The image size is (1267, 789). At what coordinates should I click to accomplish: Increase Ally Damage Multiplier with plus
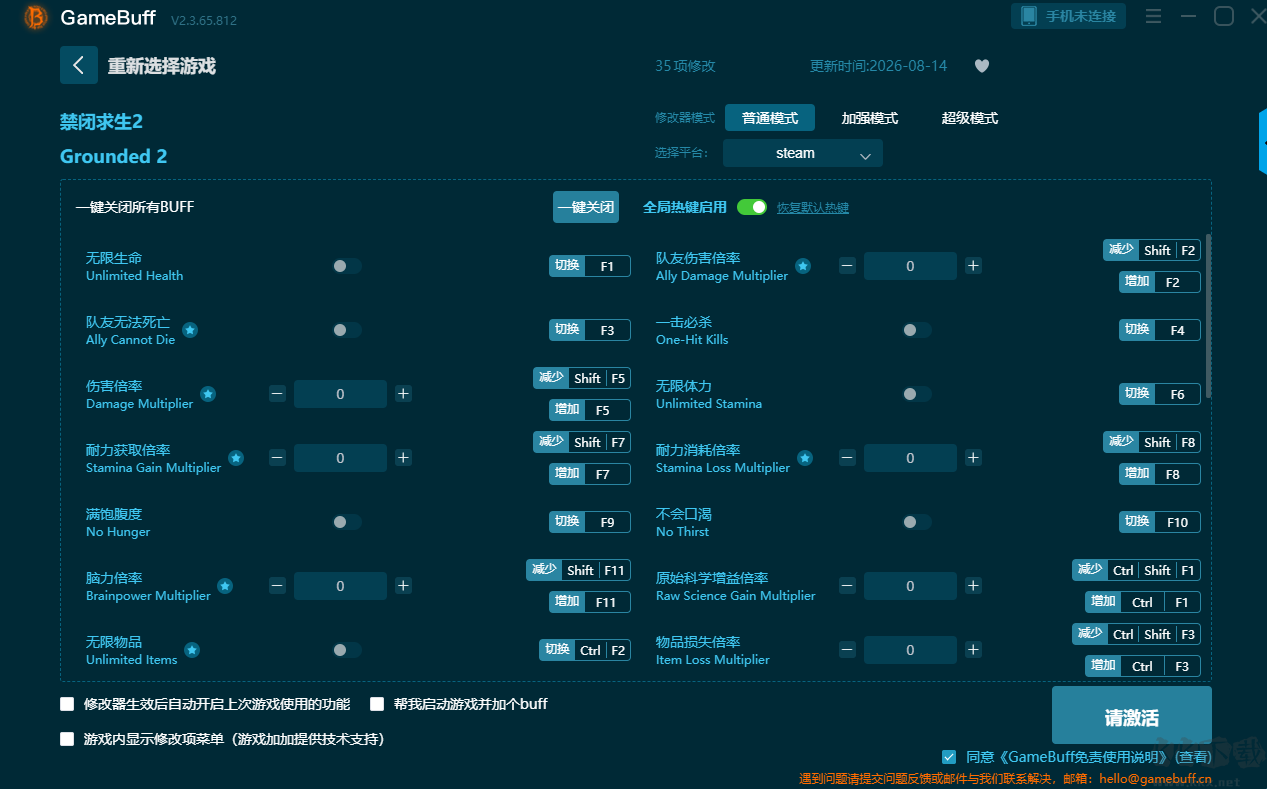[x=973, y=266]
